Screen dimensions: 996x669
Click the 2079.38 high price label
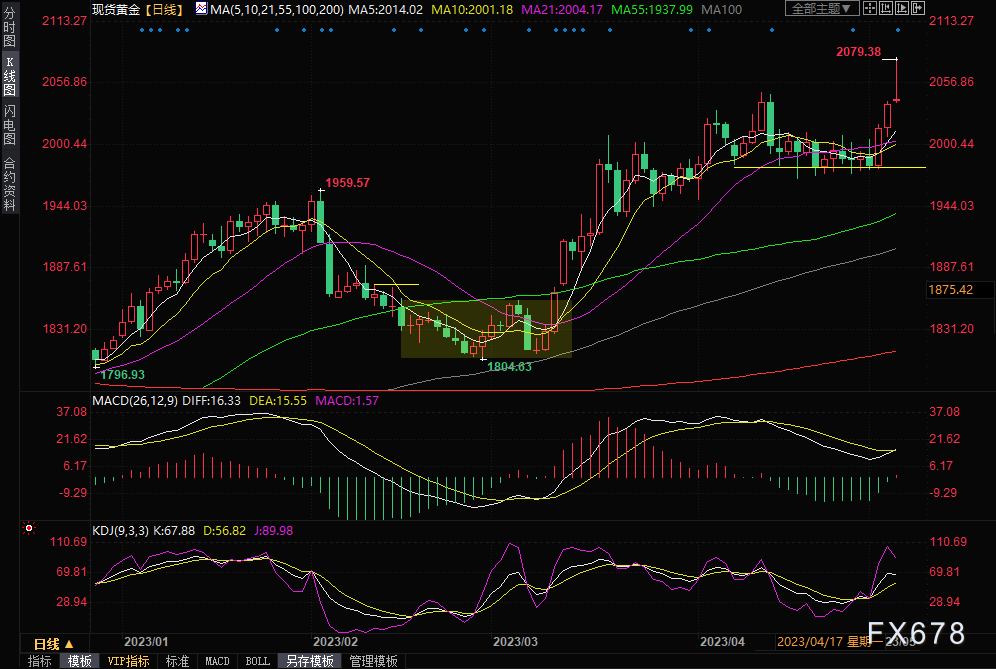[859, 51]
